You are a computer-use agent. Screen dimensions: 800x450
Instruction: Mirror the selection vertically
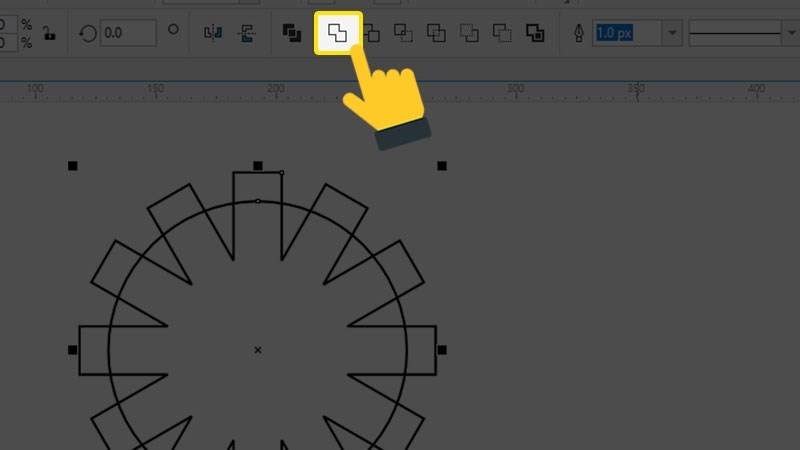(246, 33)
